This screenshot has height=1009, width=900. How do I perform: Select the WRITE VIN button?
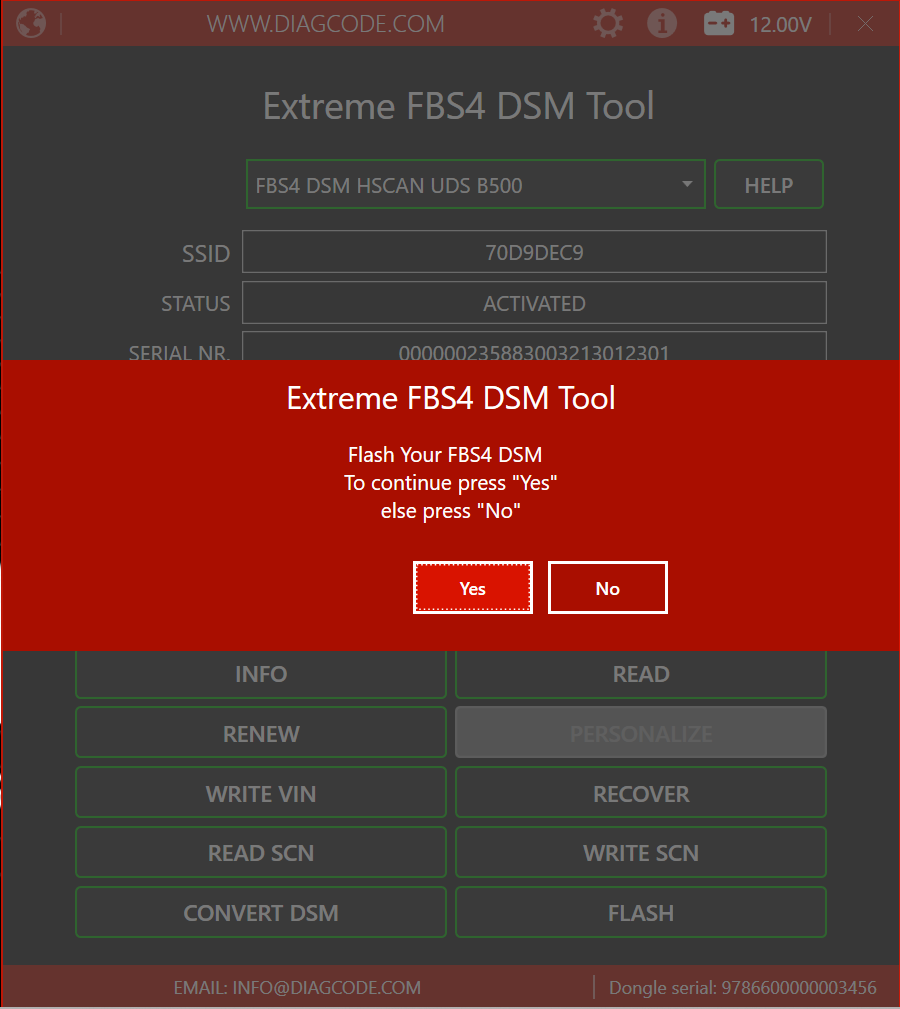point(261,794)
